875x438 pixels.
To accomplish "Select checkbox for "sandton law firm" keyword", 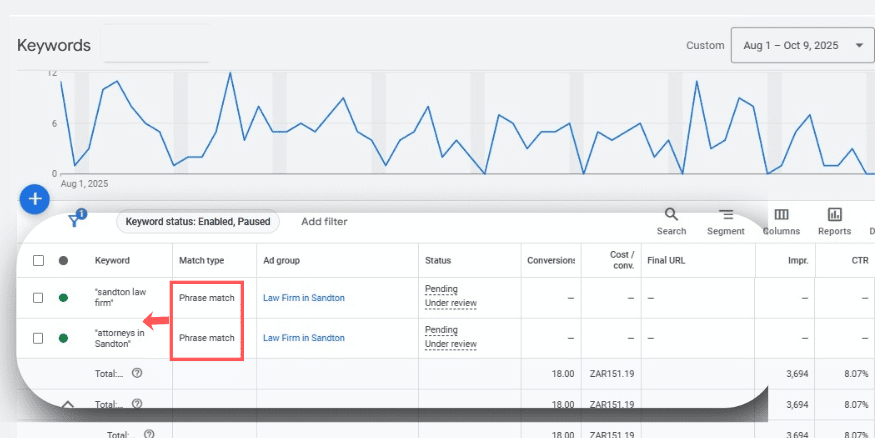I will coord(38,297).
